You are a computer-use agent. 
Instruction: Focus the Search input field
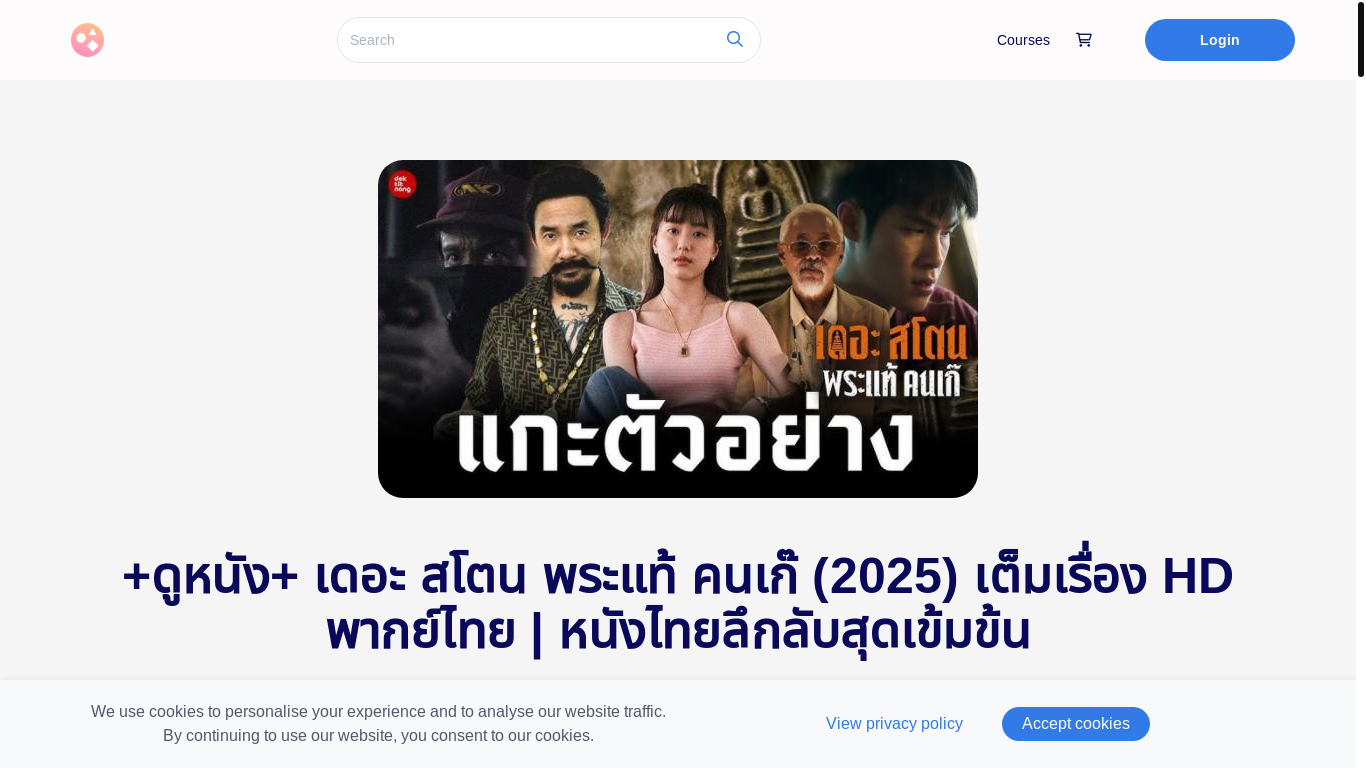(530, 40)
